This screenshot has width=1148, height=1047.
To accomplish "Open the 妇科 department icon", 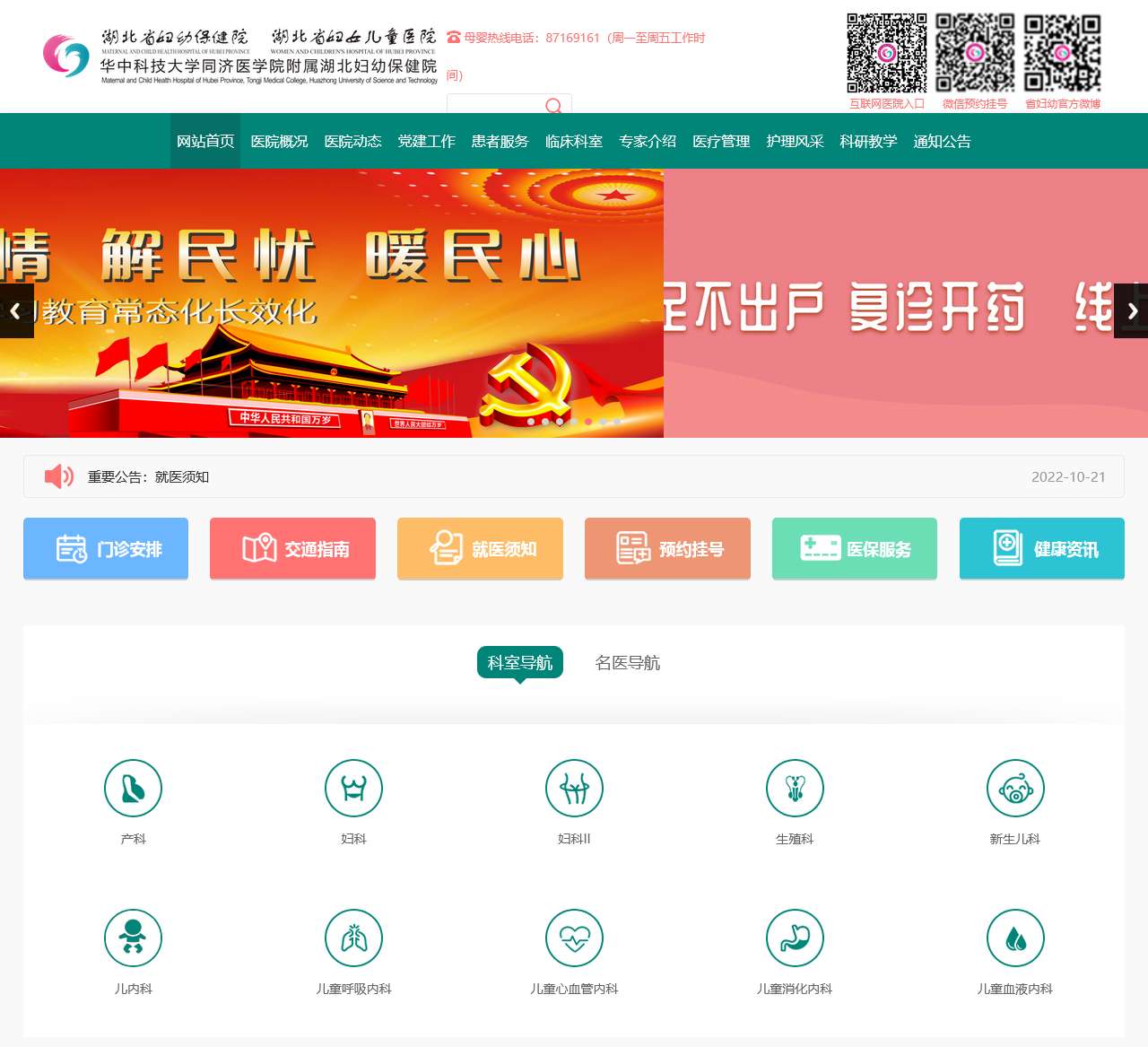I will 353,788.
